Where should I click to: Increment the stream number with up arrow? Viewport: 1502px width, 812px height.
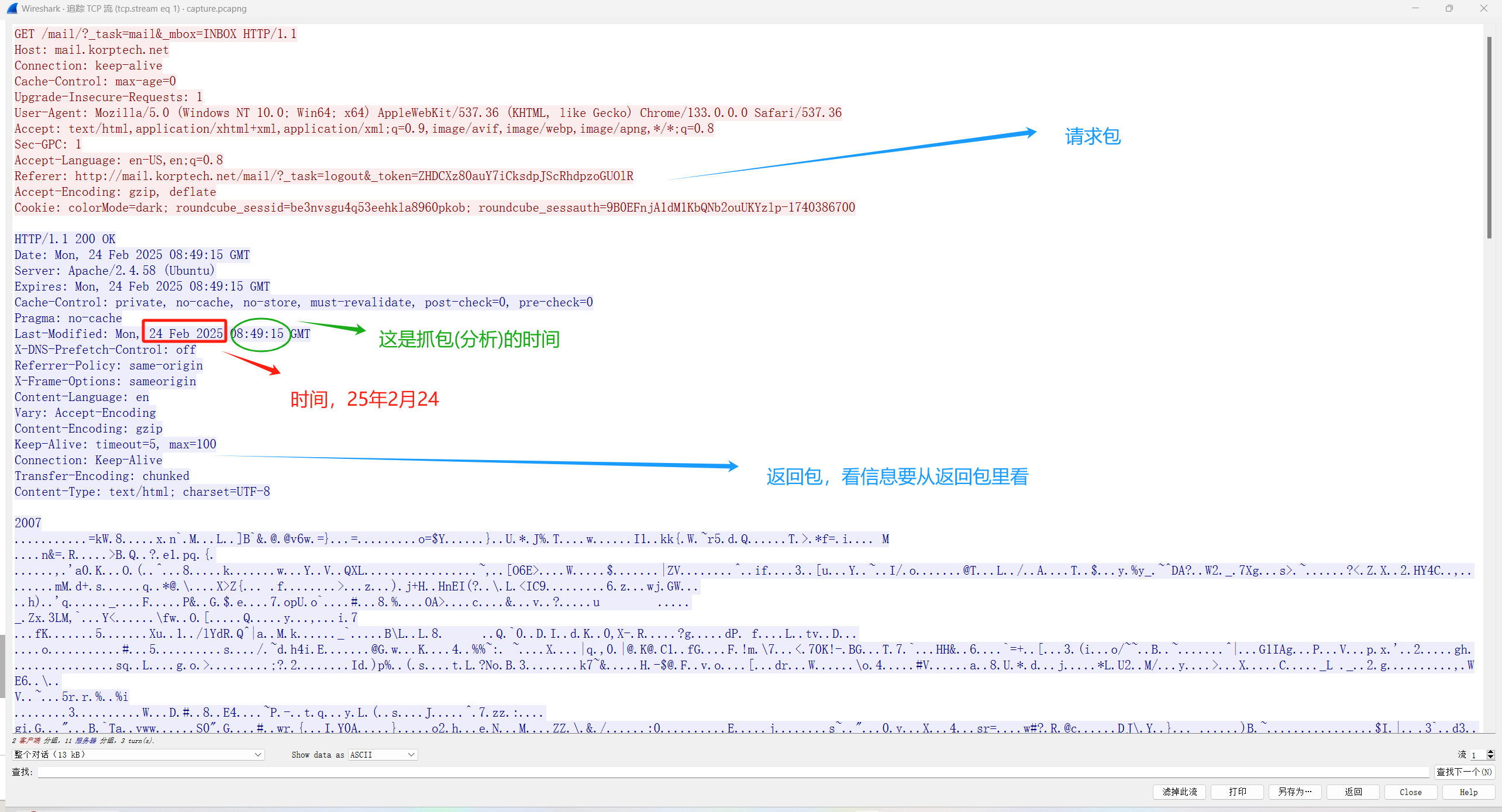point(1490,752)
